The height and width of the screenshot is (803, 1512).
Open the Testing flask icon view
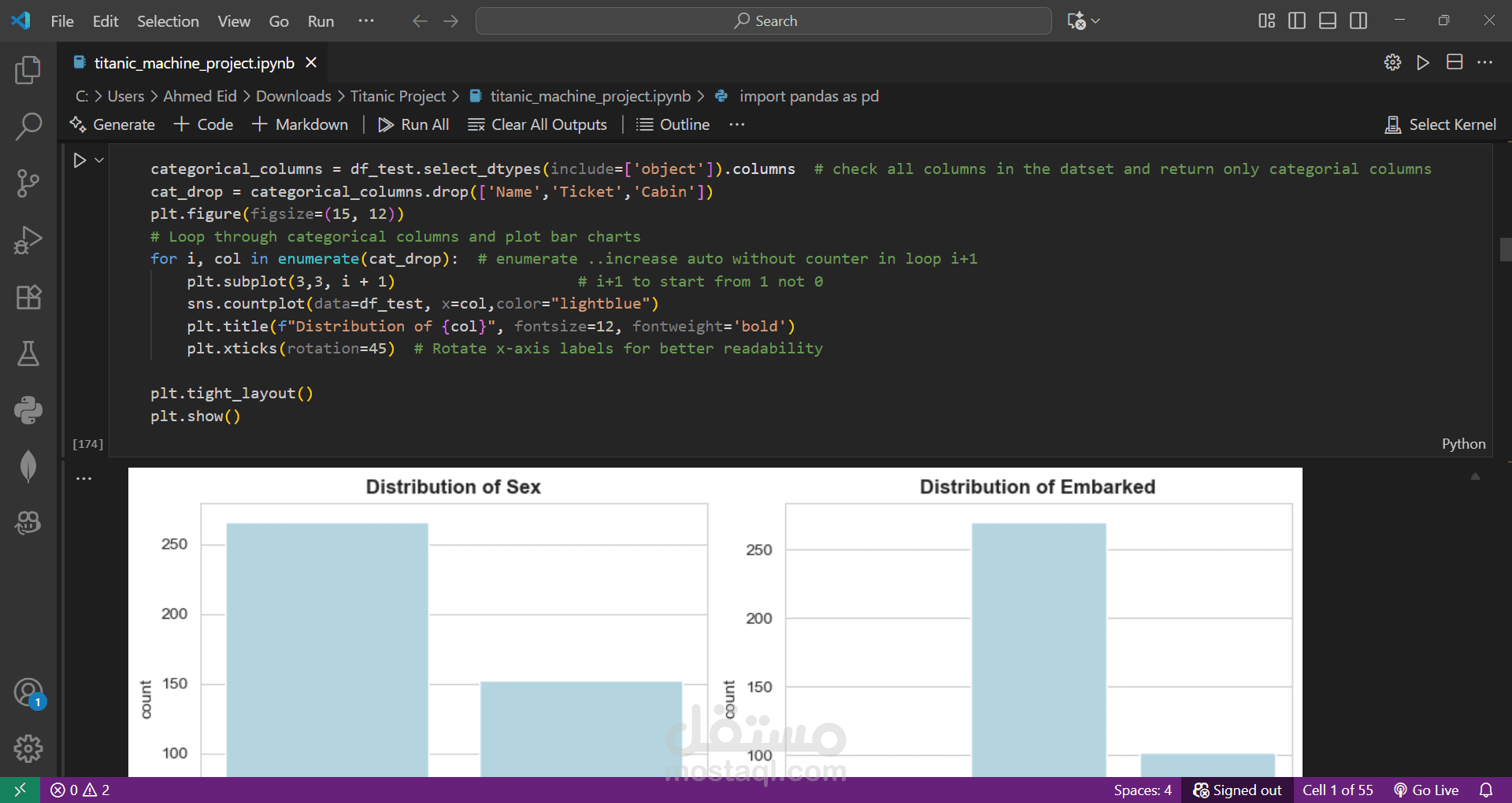pyautogui.click(x=28, y=353)
